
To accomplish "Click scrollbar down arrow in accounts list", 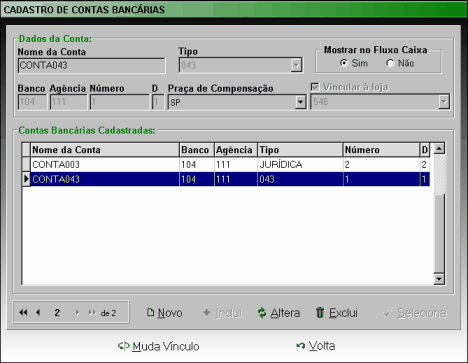I will [439, 279].
